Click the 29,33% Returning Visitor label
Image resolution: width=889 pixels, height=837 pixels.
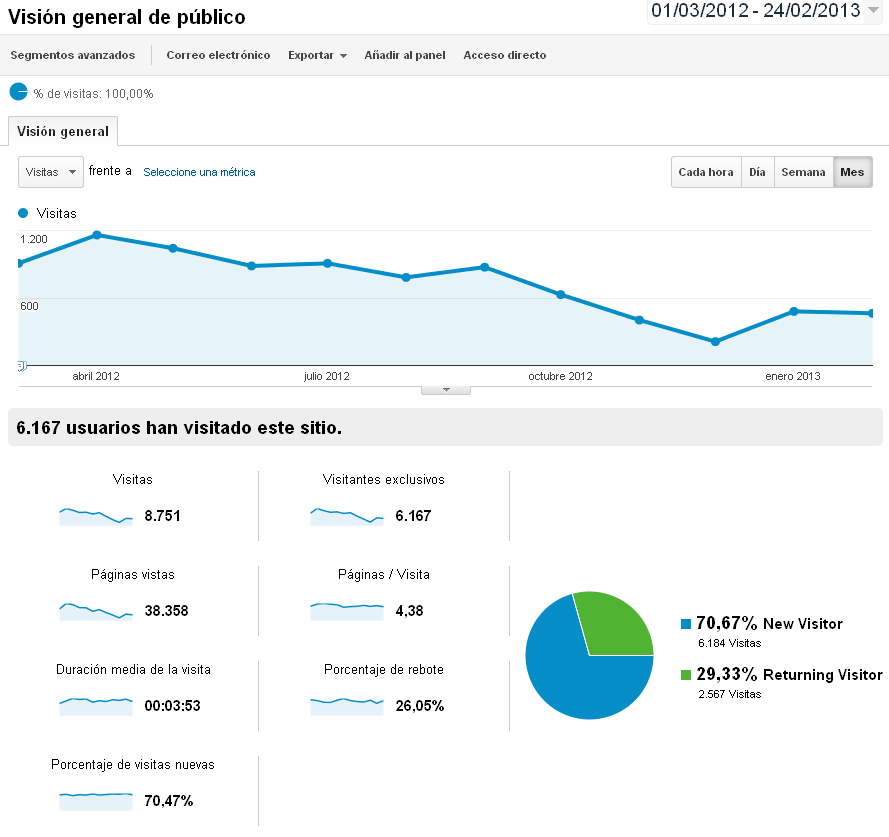(789, 674)
